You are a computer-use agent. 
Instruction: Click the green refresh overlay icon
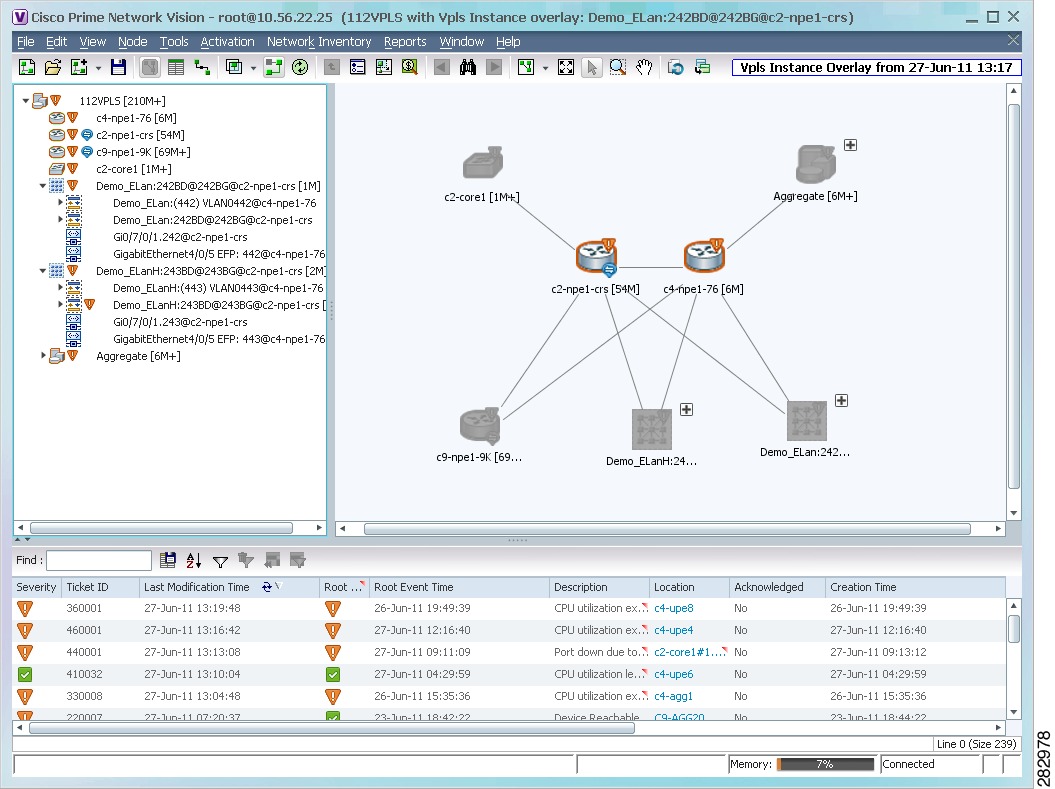pyautogui.click(x=300, y=67)
